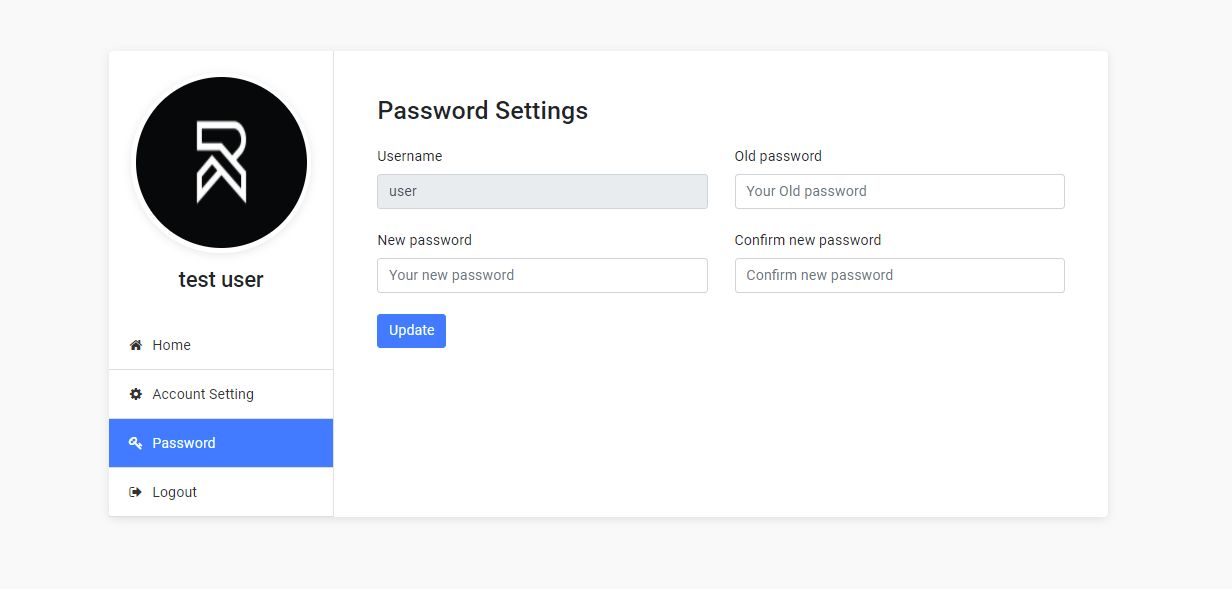The height and width of the screenshot is (589, 1232).
Task: Click the Logout arrow icon
Action: [136, 492]
